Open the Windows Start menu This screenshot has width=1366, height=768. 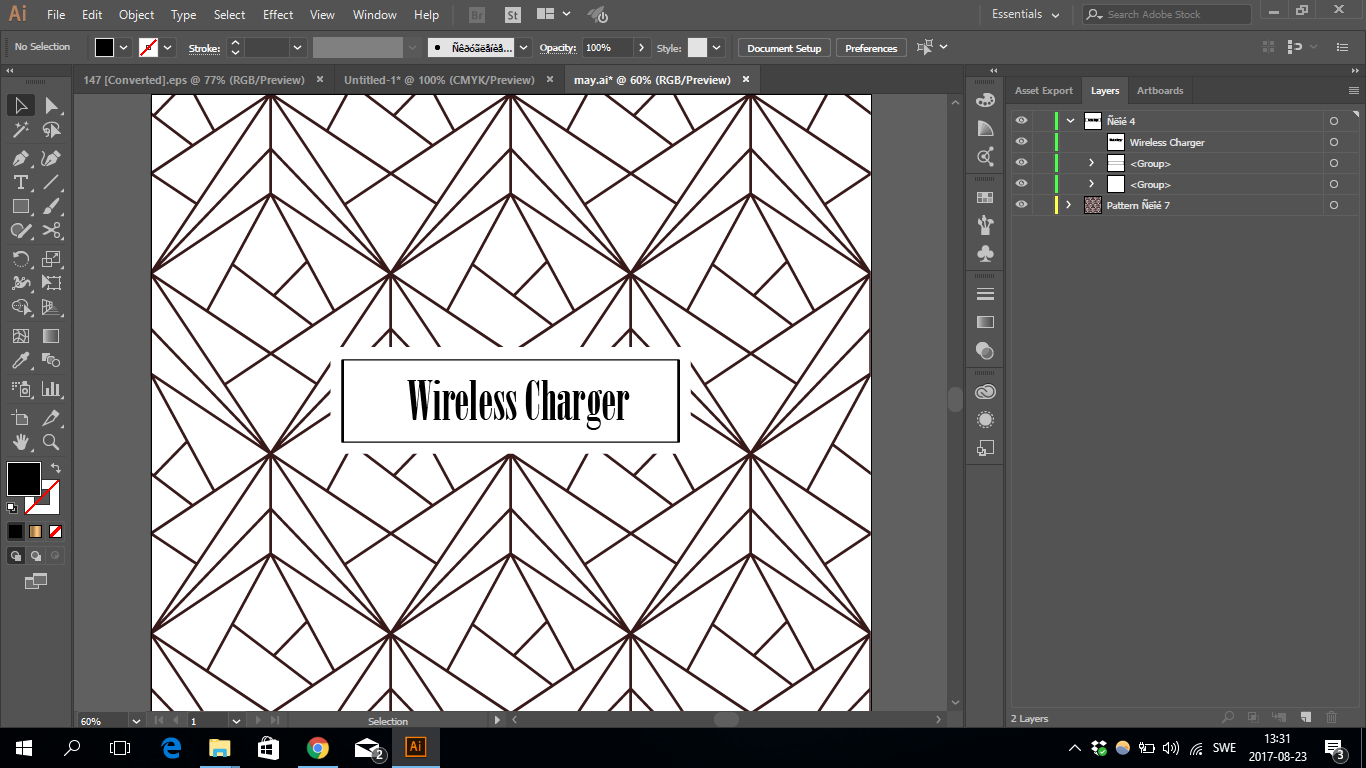(23, 747)
